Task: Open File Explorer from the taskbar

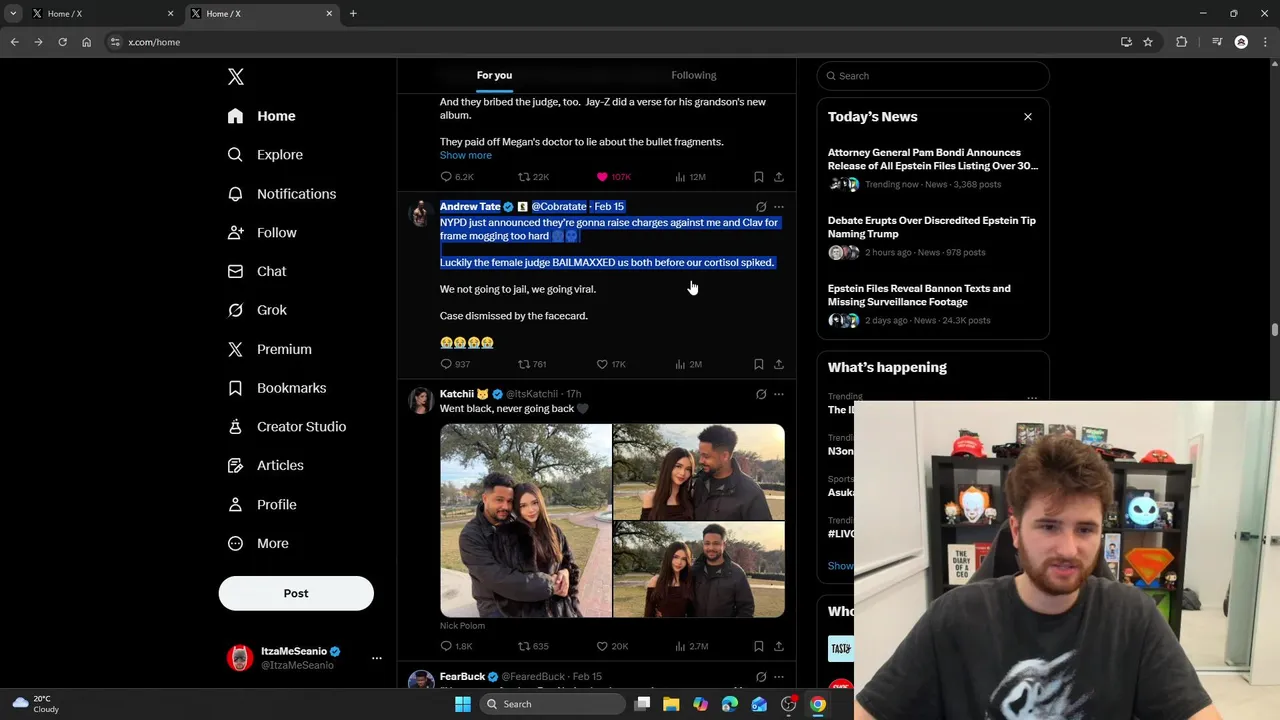Action: click(671, 704)
